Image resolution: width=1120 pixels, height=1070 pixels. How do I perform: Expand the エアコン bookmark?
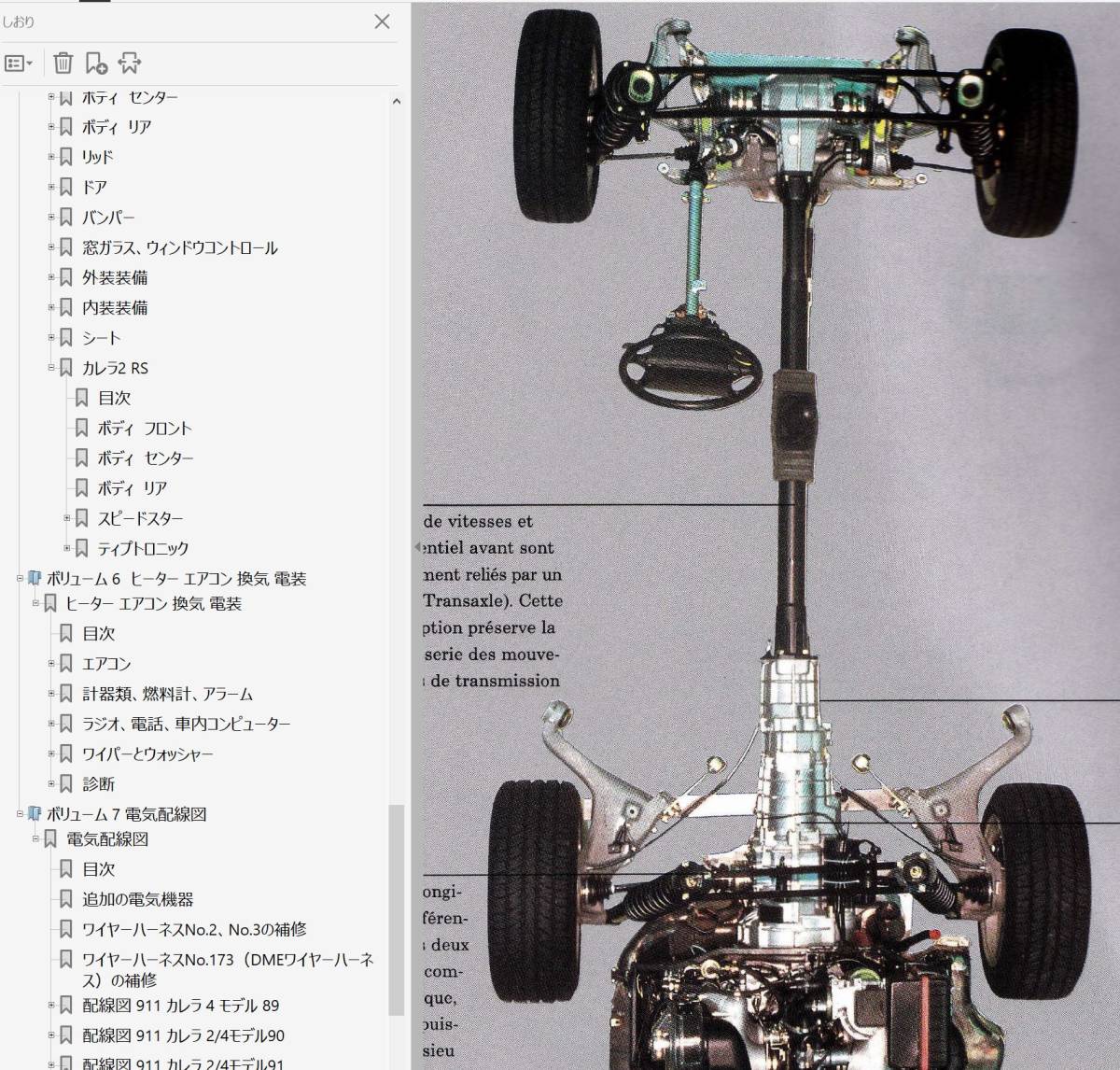(52, 663)
